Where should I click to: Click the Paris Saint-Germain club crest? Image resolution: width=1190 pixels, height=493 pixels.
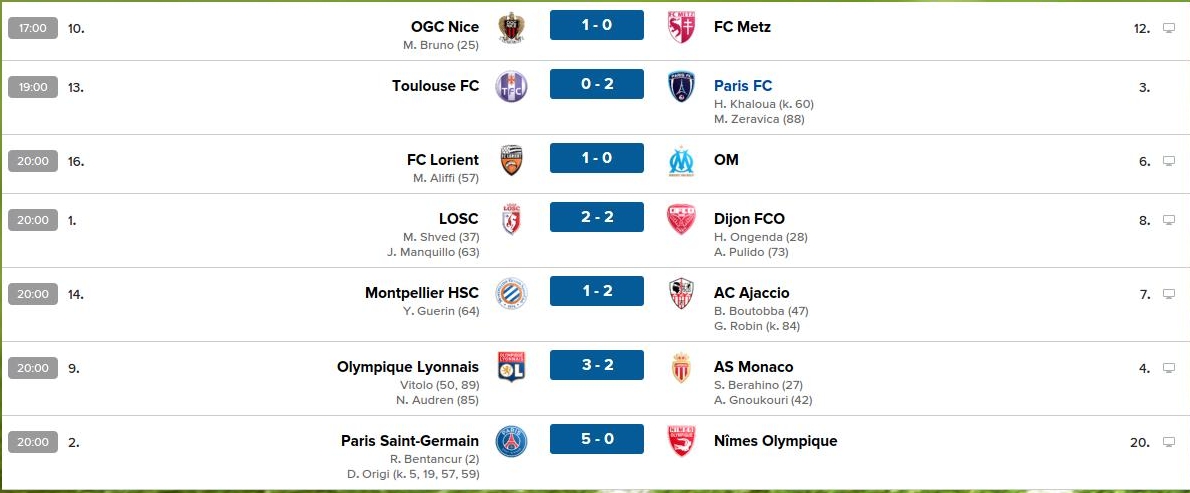tap(512, 441)
